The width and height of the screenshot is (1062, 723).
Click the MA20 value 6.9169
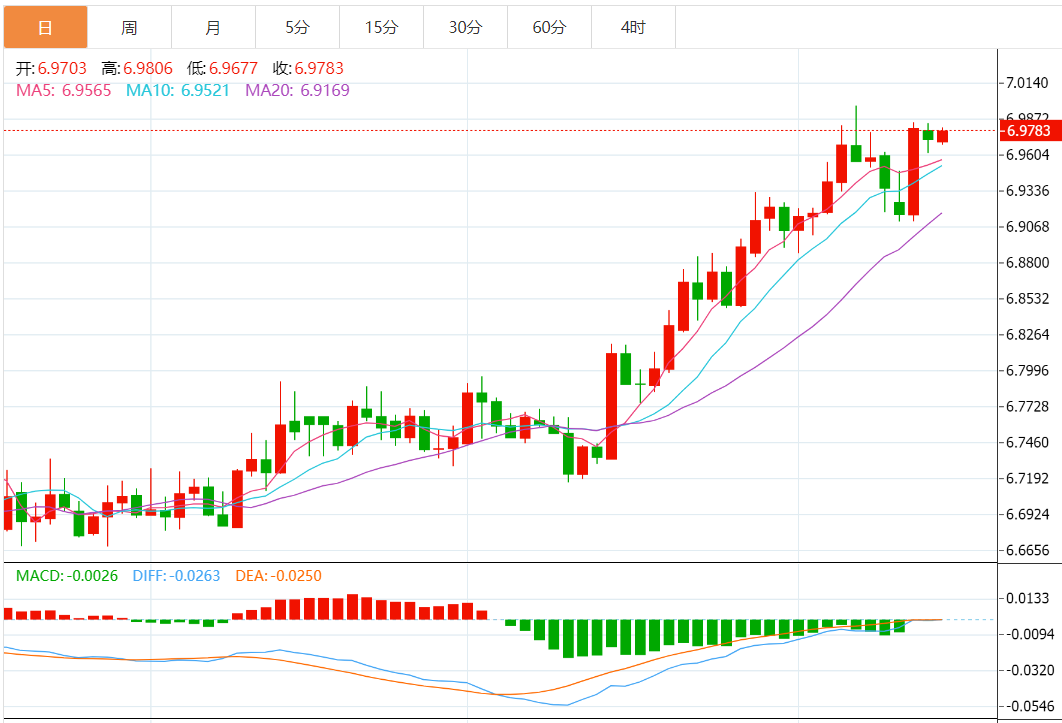pyautogui.click(x=325, y=90)
